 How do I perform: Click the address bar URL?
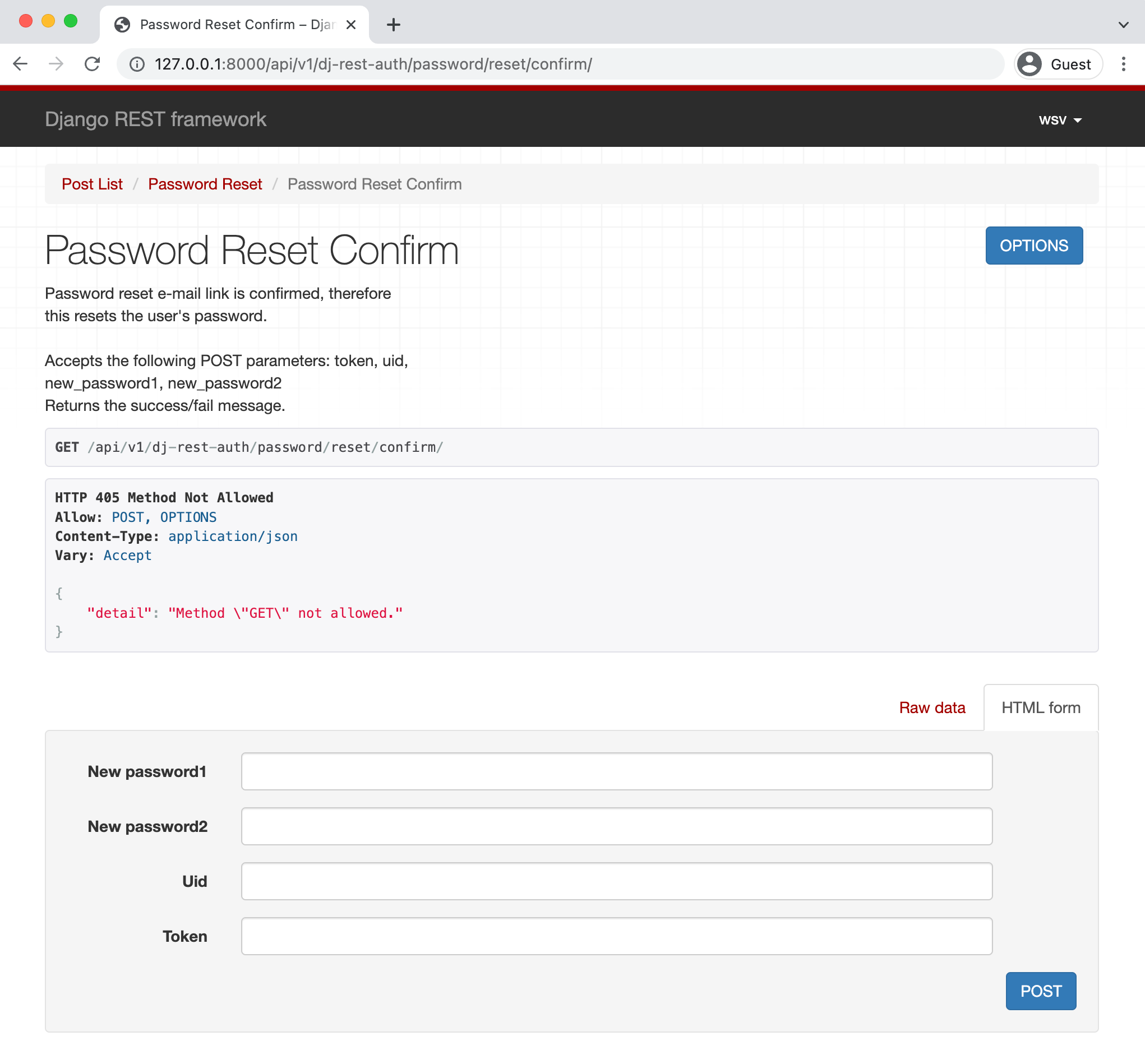(373, 64)
